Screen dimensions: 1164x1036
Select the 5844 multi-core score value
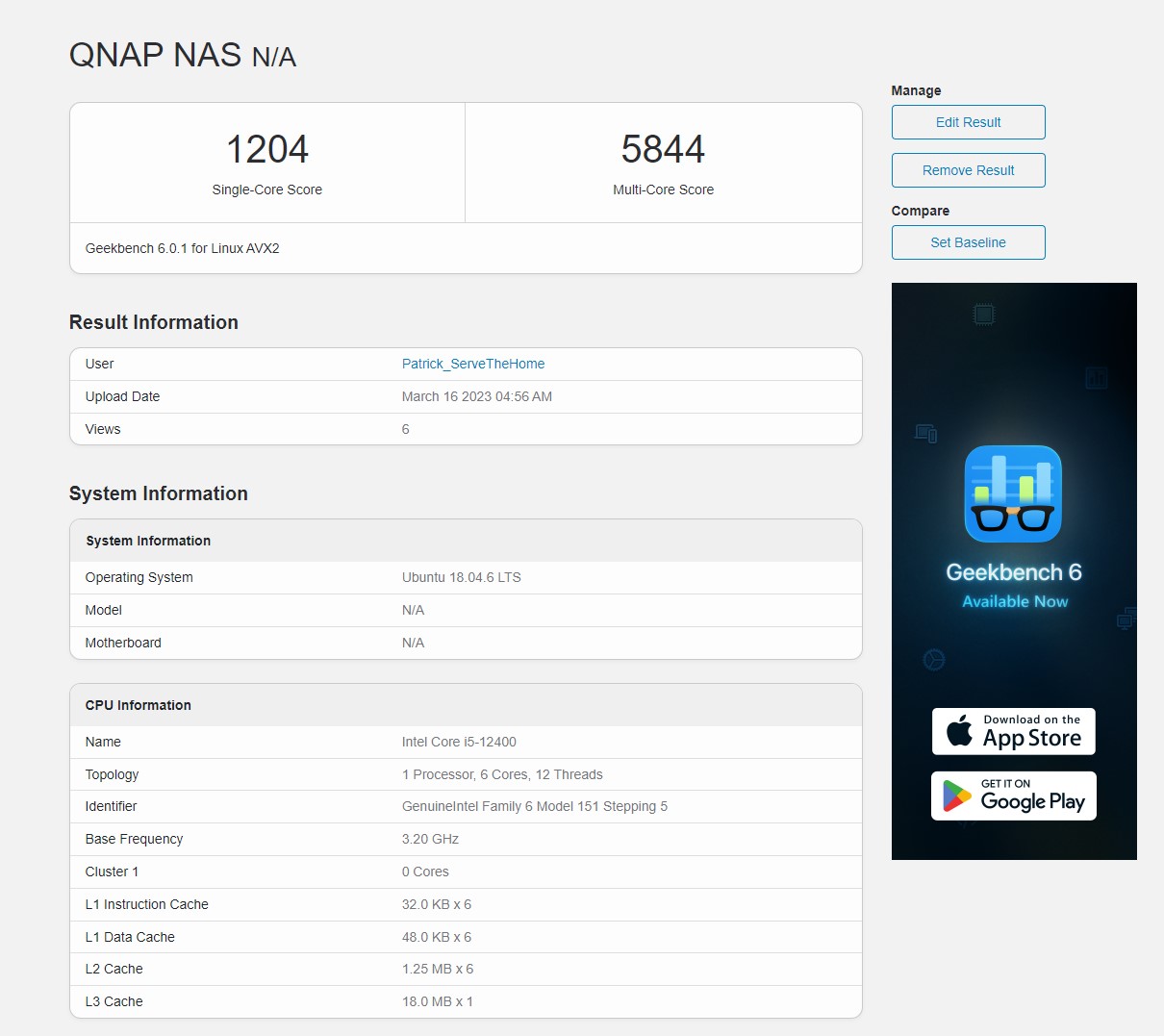click(663, 149)
